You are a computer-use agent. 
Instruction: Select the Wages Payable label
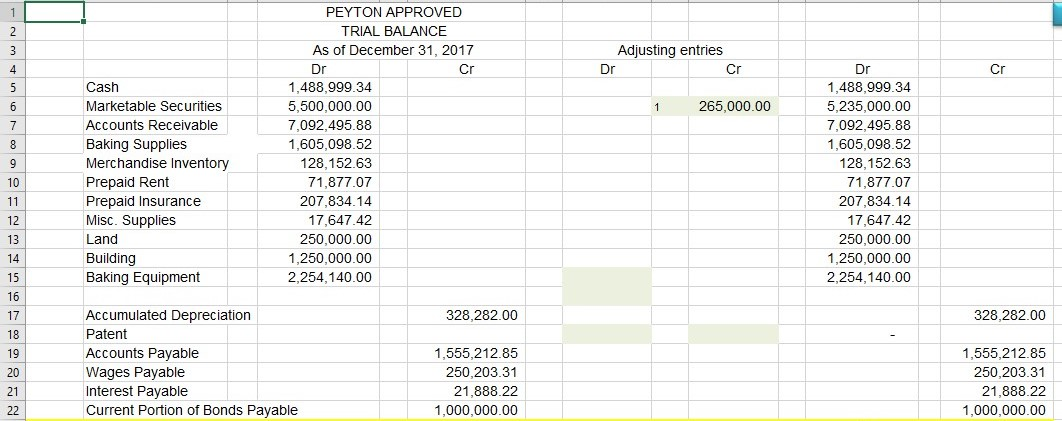pyautogui.click(x=135, y=372)
